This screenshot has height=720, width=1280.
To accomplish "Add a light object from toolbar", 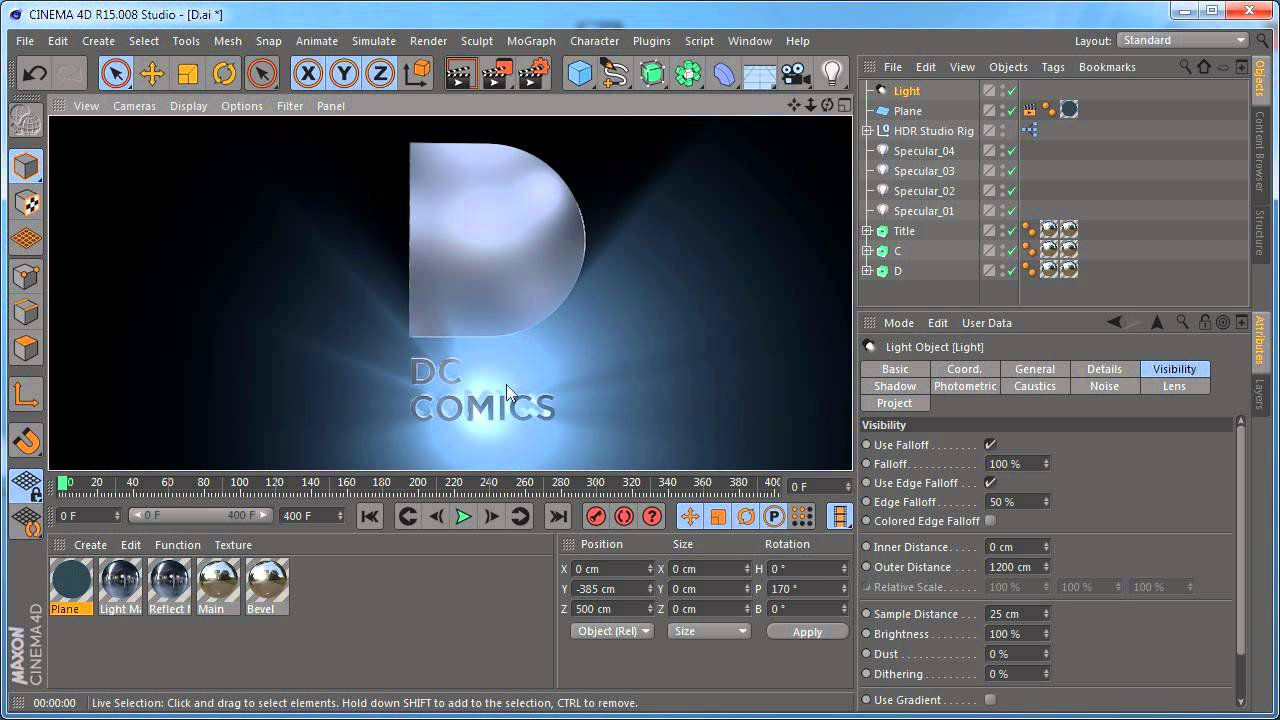I will click(x=831, y=74).
